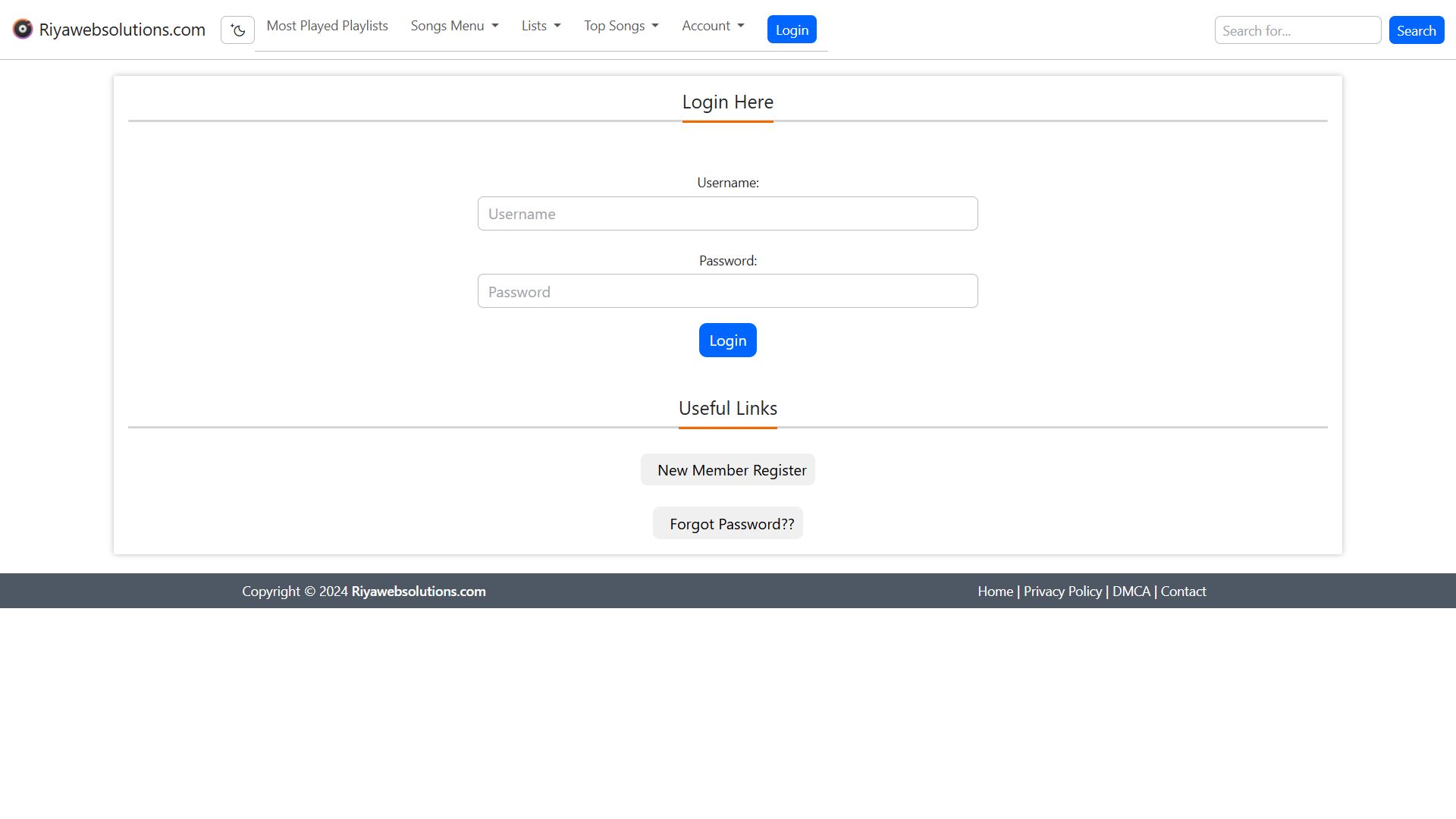Expand the Lists dropdown
1456x819 pixels.
tap(541, 26)
